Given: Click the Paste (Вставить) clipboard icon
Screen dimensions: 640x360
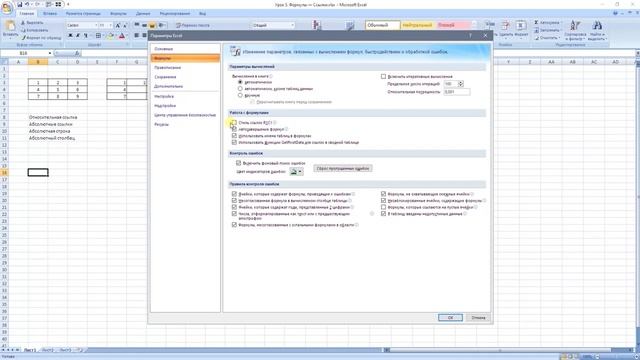Looking at the screenshot, I should 10,26.
